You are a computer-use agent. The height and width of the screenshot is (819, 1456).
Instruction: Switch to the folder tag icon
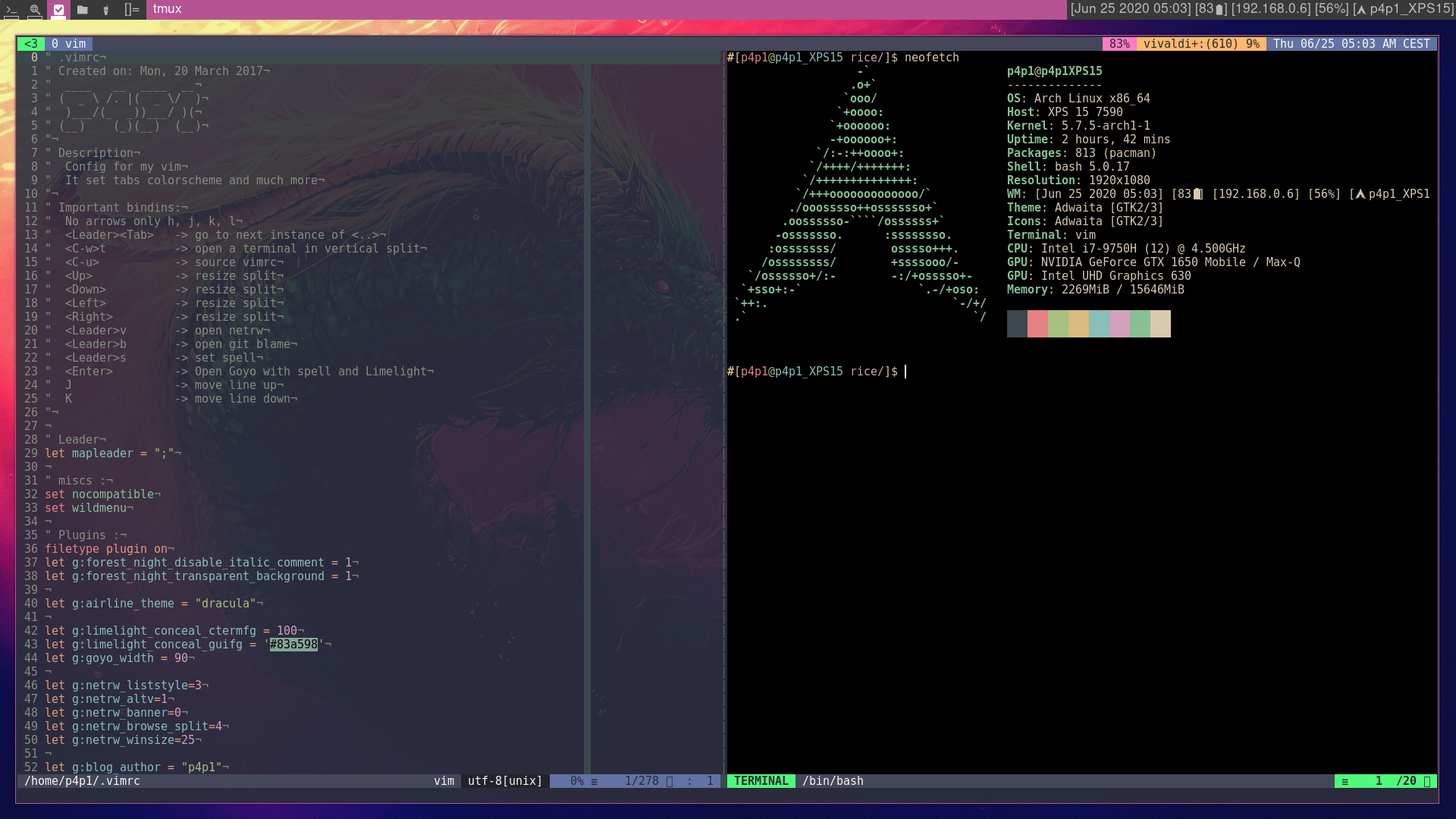tap(83, 10)
